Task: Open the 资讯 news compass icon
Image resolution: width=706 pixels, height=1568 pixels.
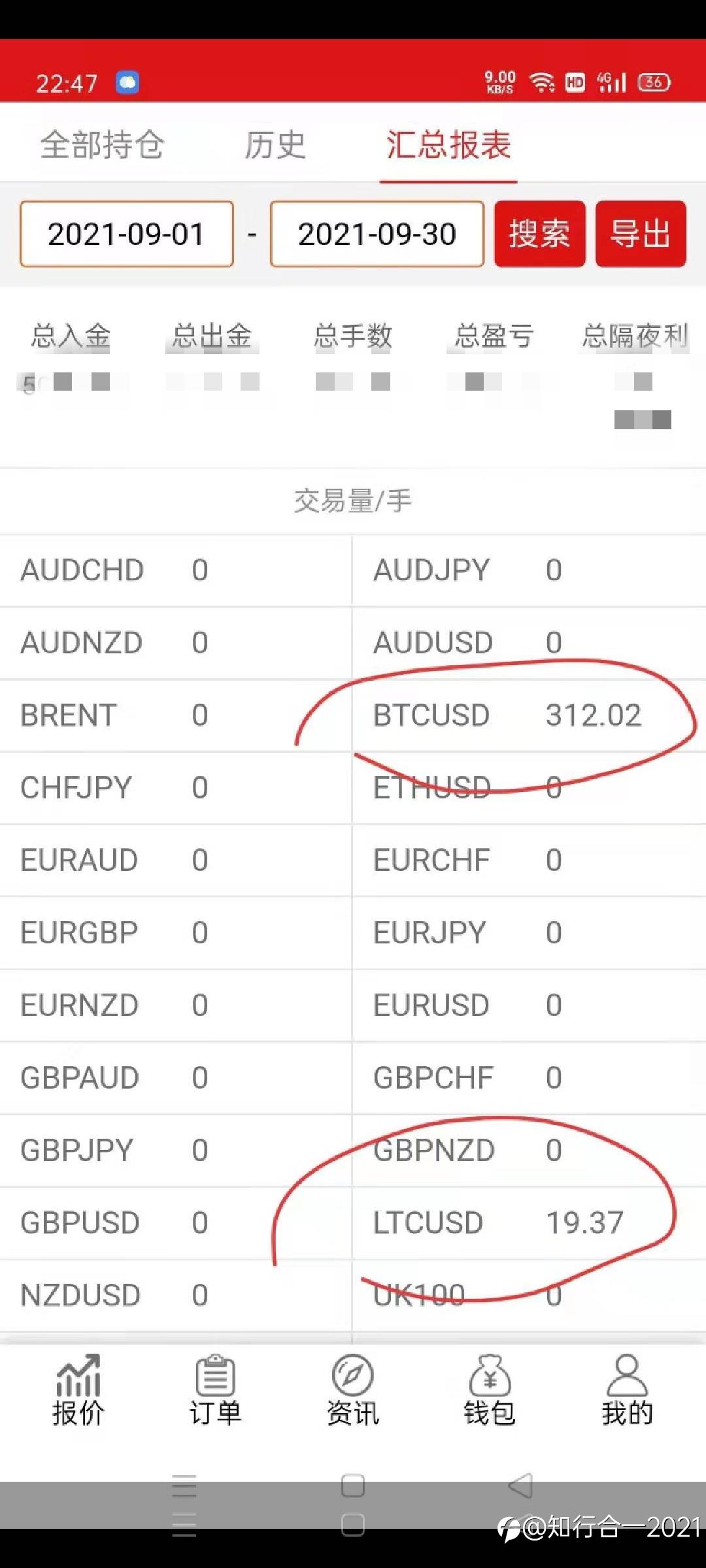Action: 352,1390
